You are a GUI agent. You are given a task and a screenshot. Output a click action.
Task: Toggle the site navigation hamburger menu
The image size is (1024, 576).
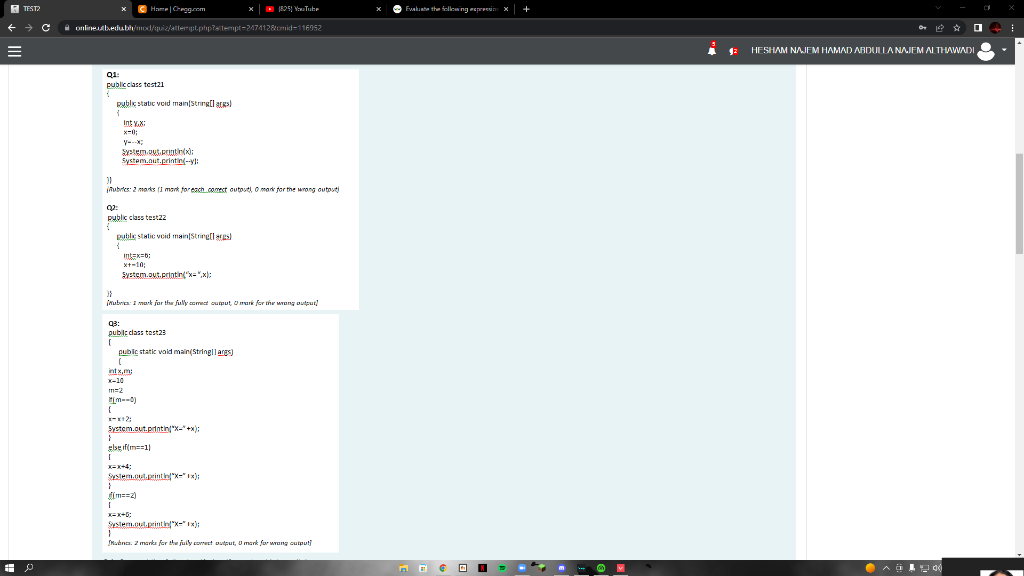(x=15, y=53)
